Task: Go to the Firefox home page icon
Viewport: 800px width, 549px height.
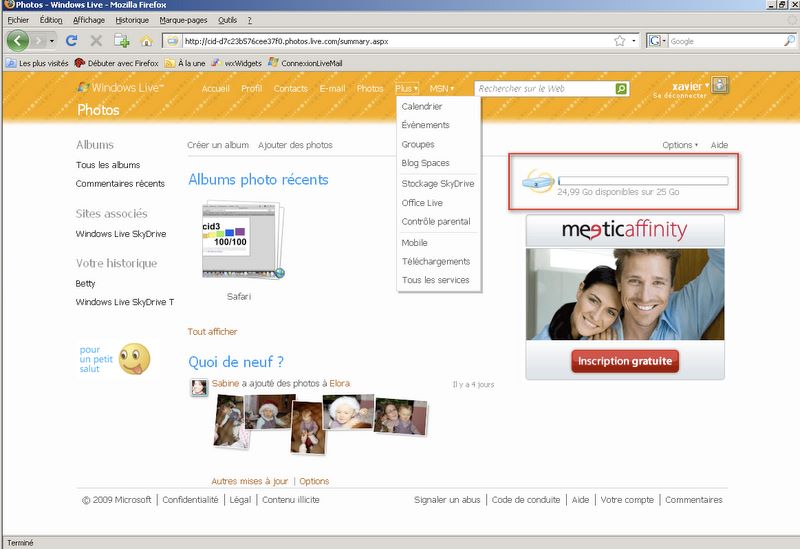Action: 147,40
